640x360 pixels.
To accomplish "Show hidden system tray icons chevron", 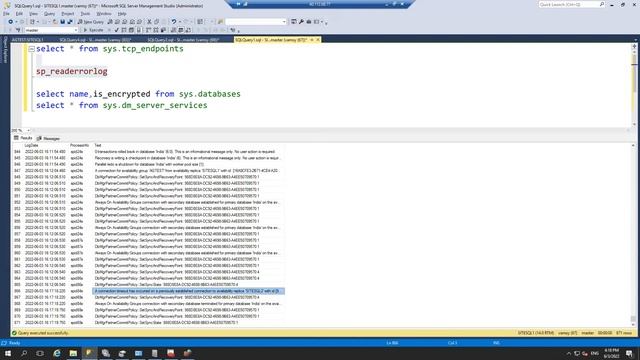I will tap(569, 353).
